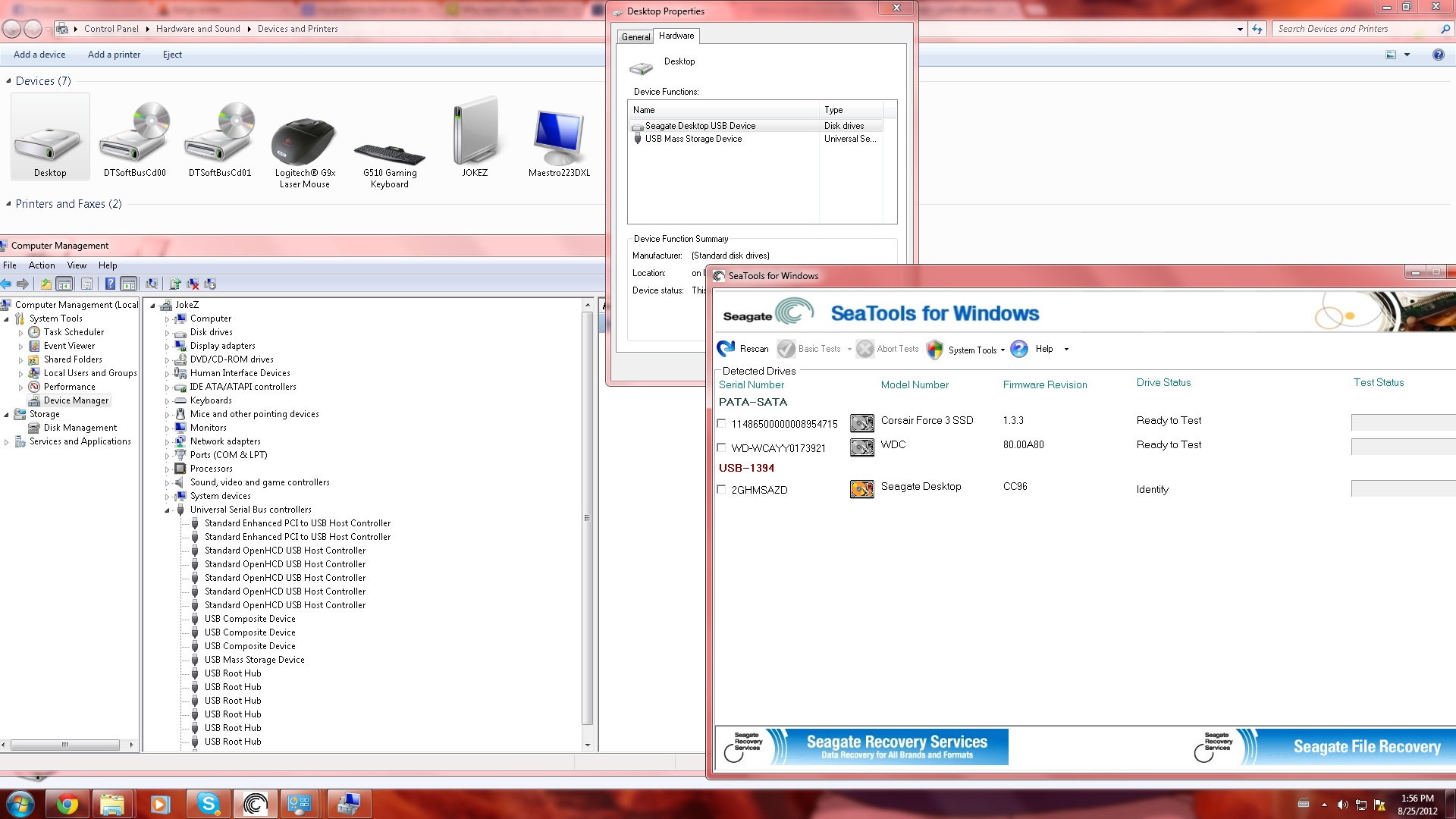
Task: Open the View menu in Computer Management
Action: coord(77,265)
